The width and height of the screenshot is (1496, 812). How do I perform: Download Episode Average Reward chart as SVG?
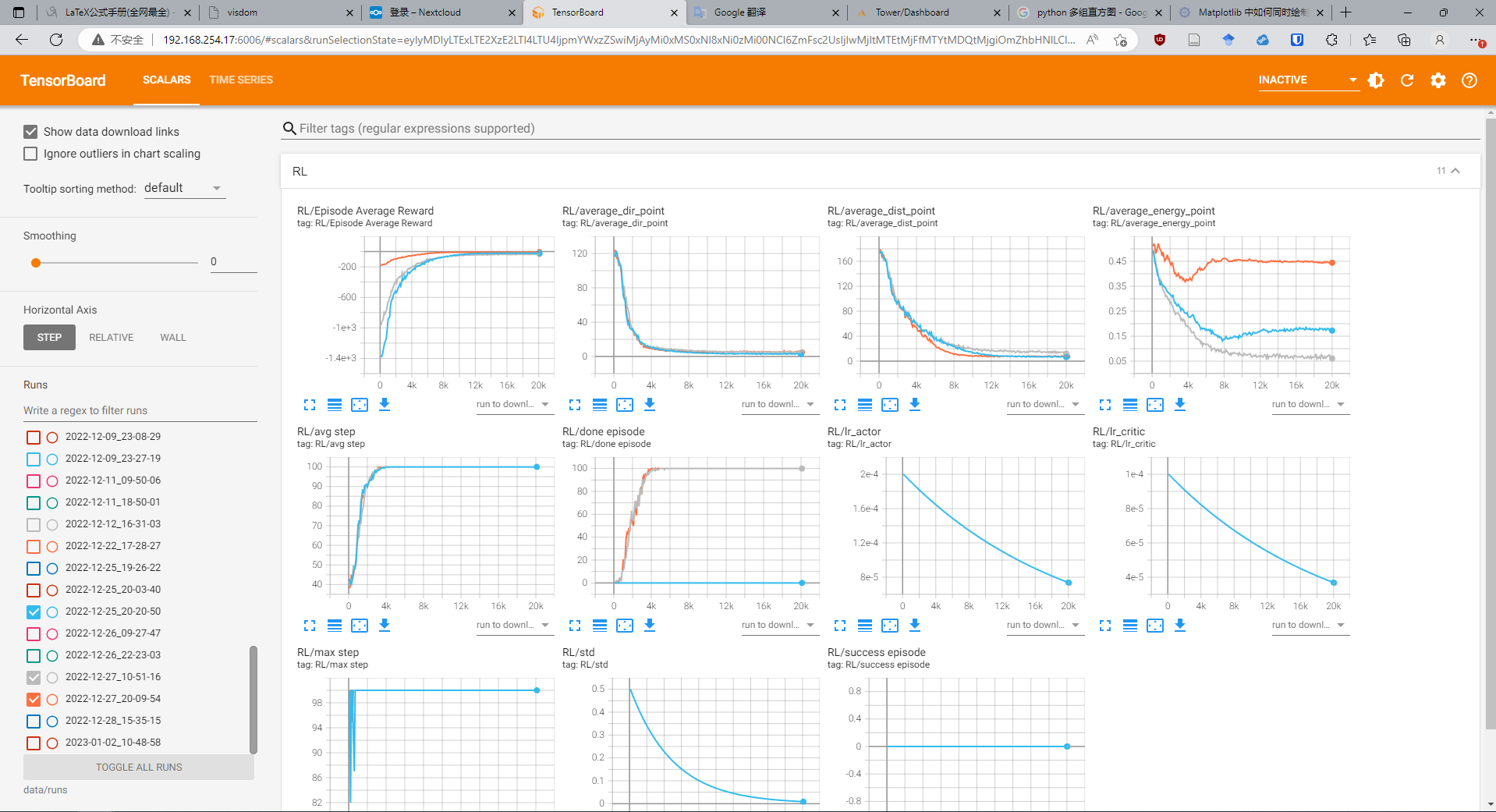pos(385,405)
